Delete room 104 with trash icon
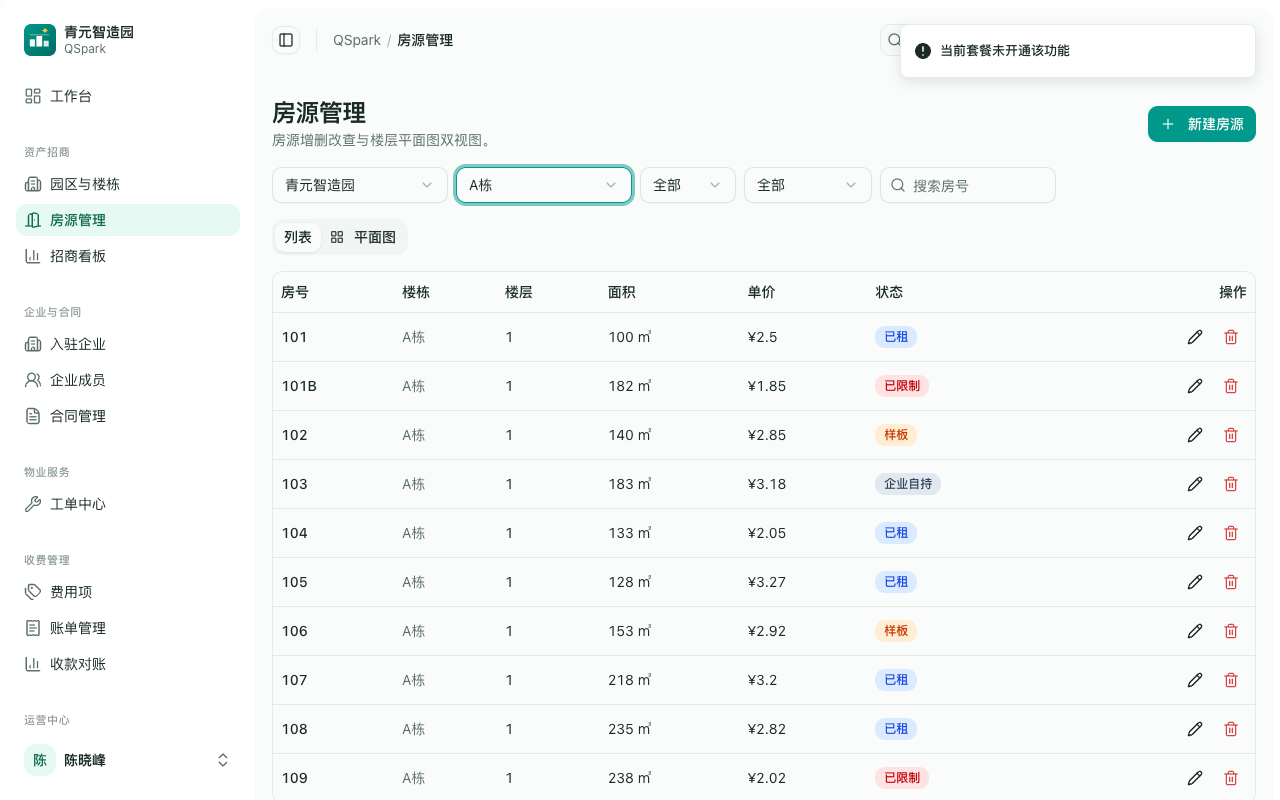Image resolution: width=1280 pixels, height=800 pixels. click(1231, 533)
